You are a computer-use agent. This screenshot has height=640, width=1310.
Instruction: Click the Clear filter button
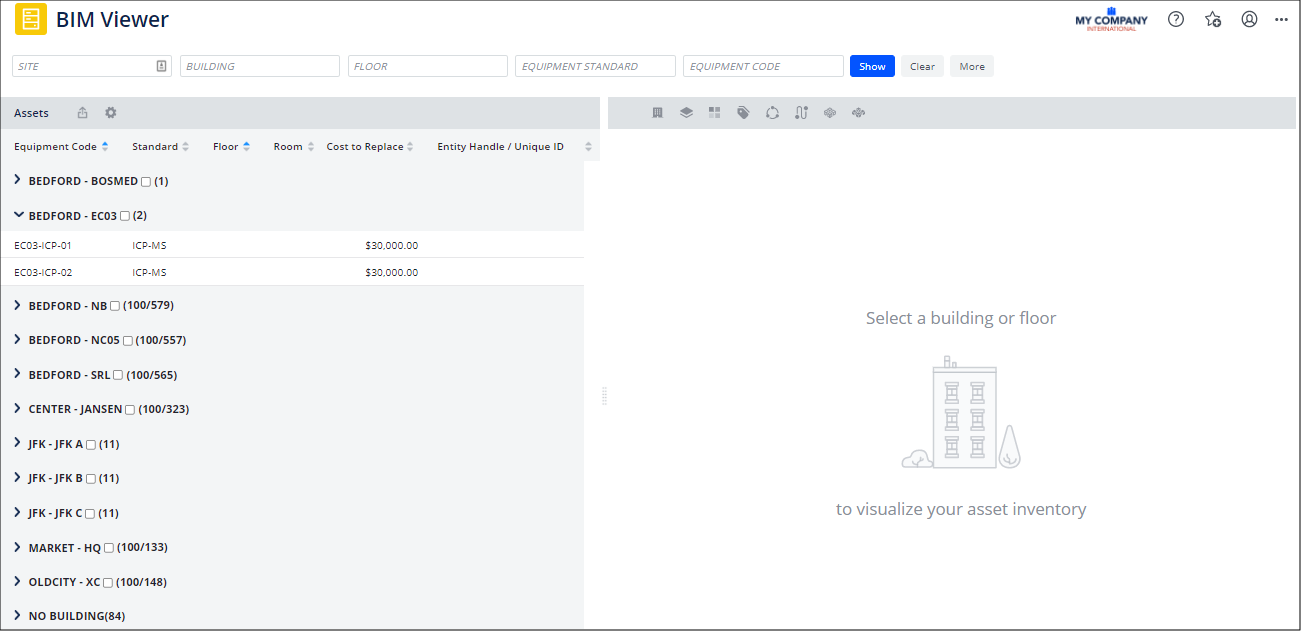922,66
